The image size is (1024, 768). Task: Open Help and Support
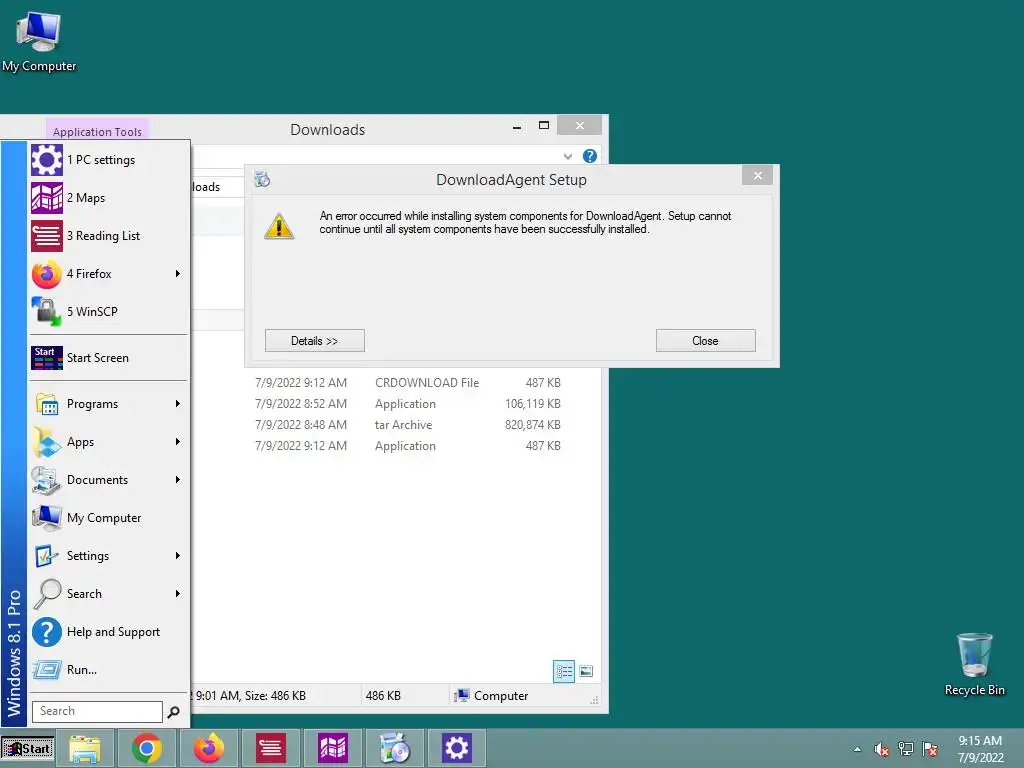109,632
